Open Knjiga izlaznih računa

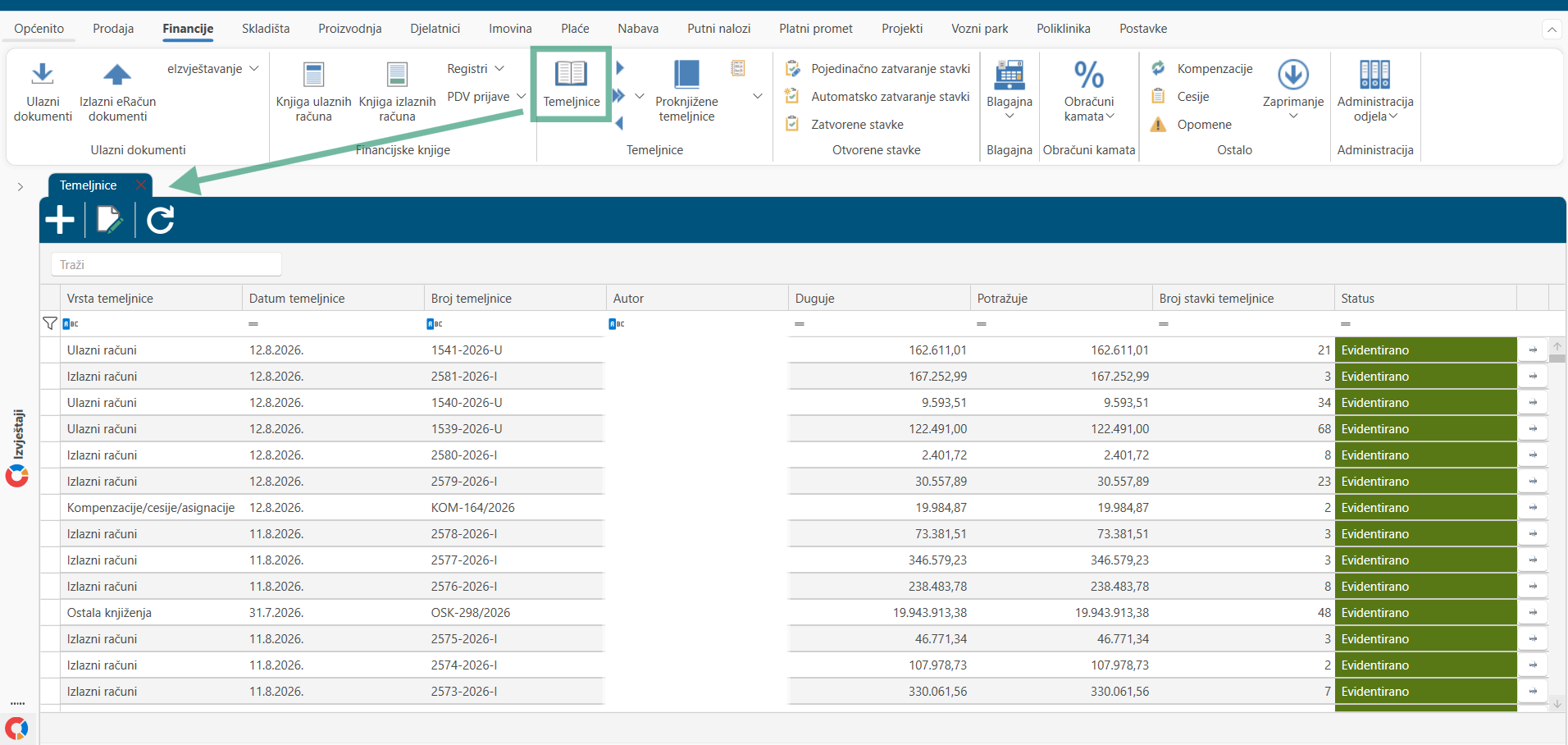click(397, 92)
